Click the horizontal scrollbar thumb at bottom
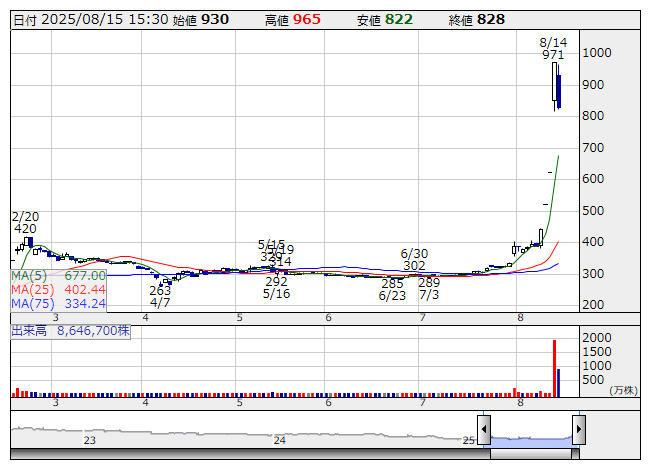653x470 pixels. (531, 454)
